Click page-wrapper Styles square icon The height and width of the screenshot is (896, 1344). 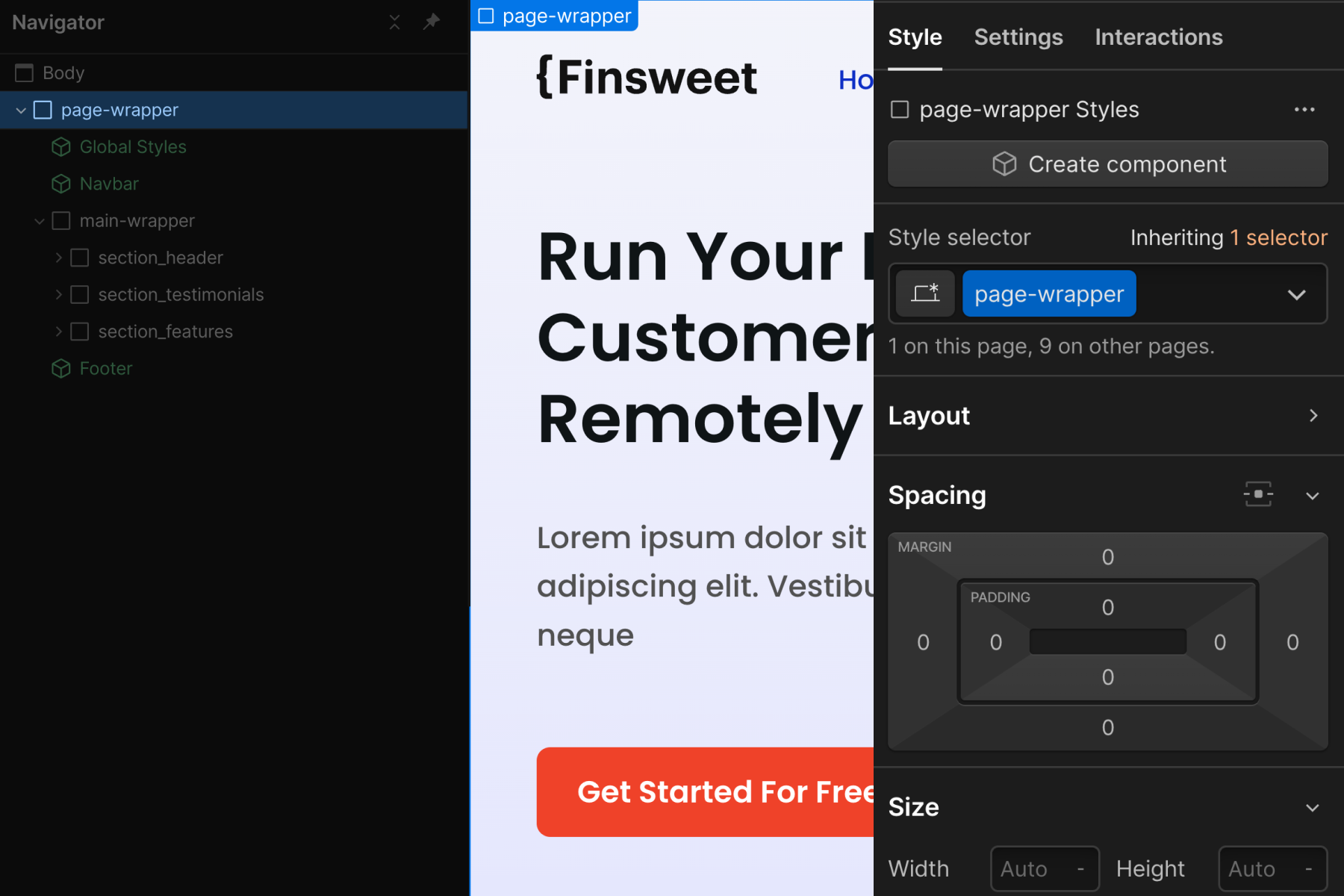point(900,110)
